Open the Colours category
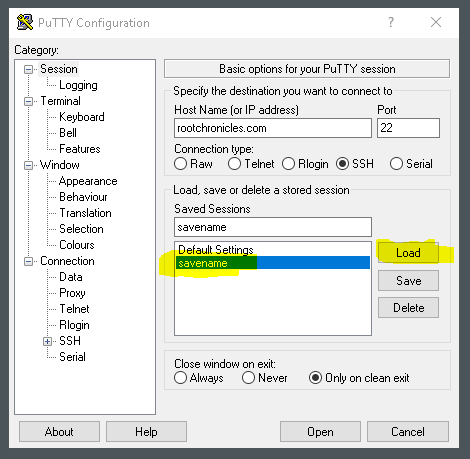 (x=77, y=245)
